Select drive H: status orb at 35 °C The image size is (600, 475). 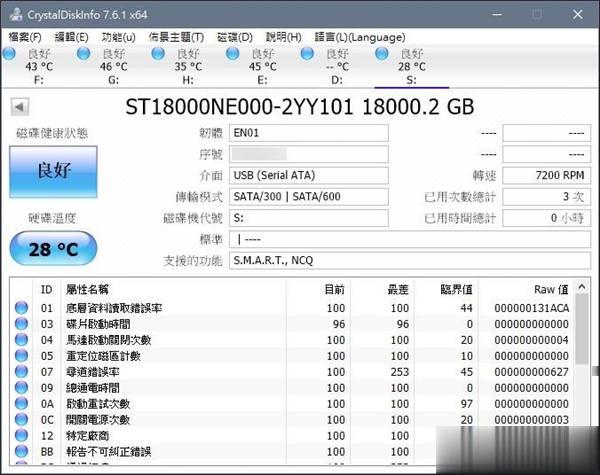[158, 54]
